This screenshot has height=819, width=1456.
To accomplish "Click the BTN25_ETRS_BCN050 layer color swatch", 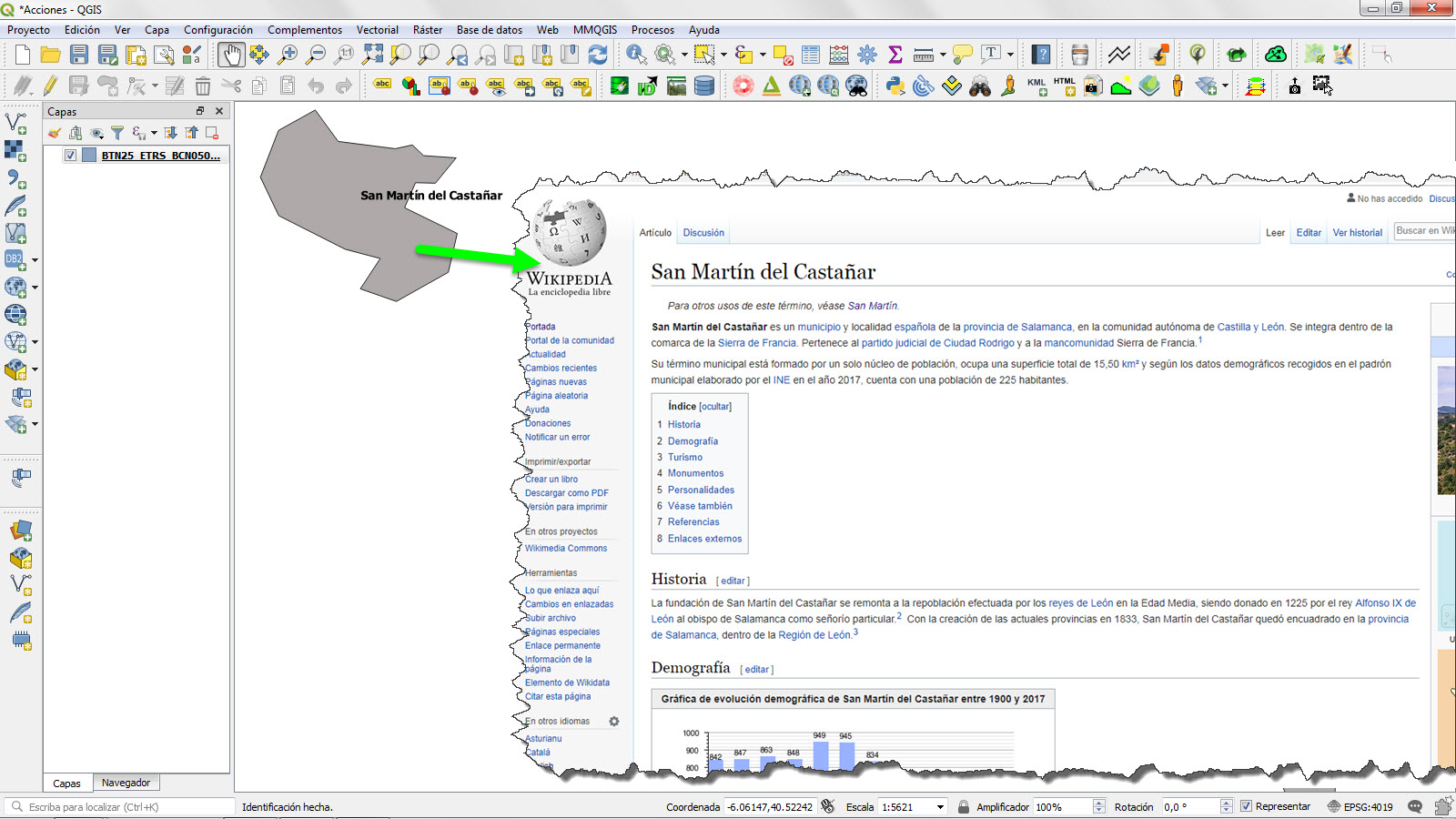I will click(x=89, y=156).
